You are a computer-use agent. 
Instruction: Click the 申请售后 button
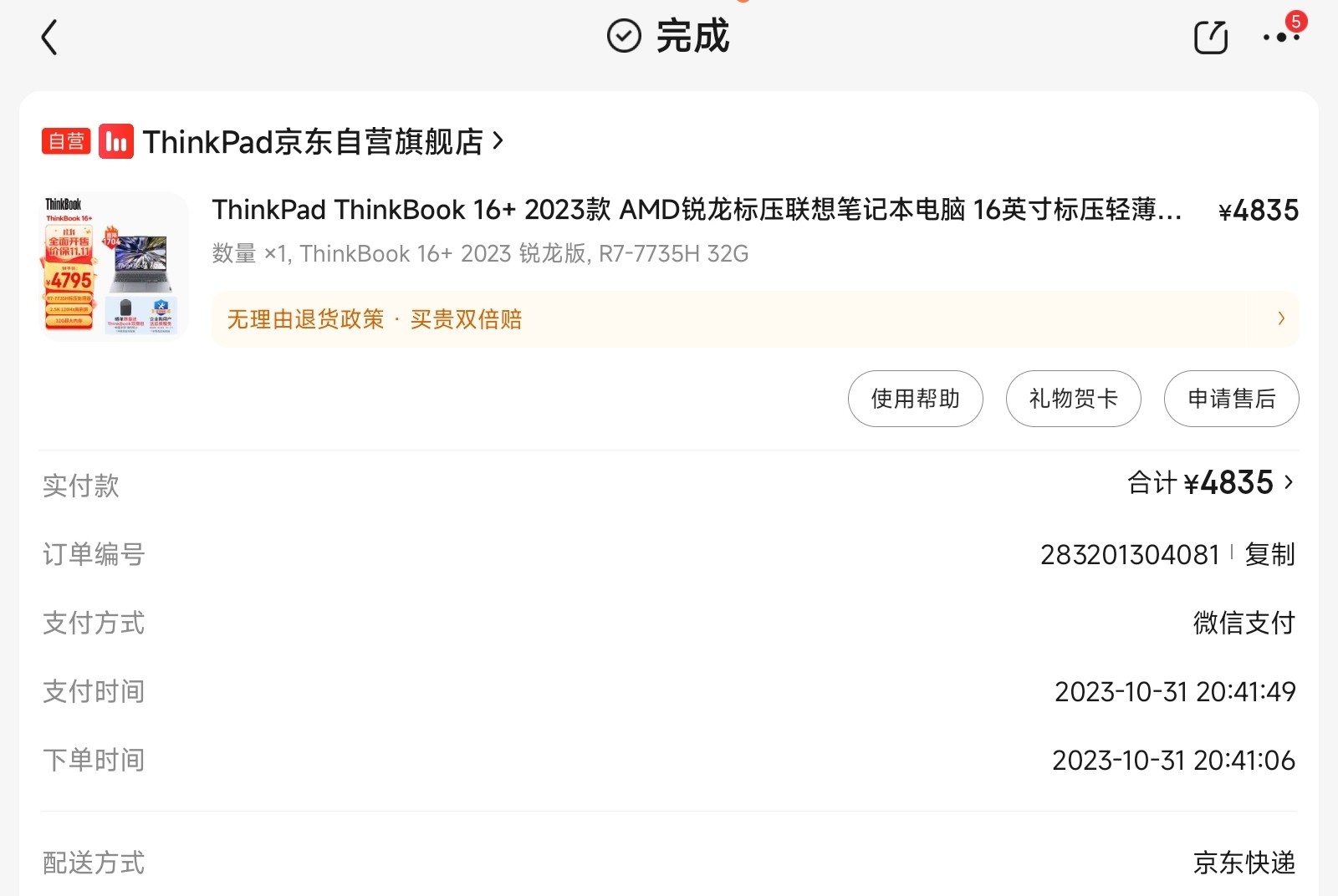(x=1232, y=399)
